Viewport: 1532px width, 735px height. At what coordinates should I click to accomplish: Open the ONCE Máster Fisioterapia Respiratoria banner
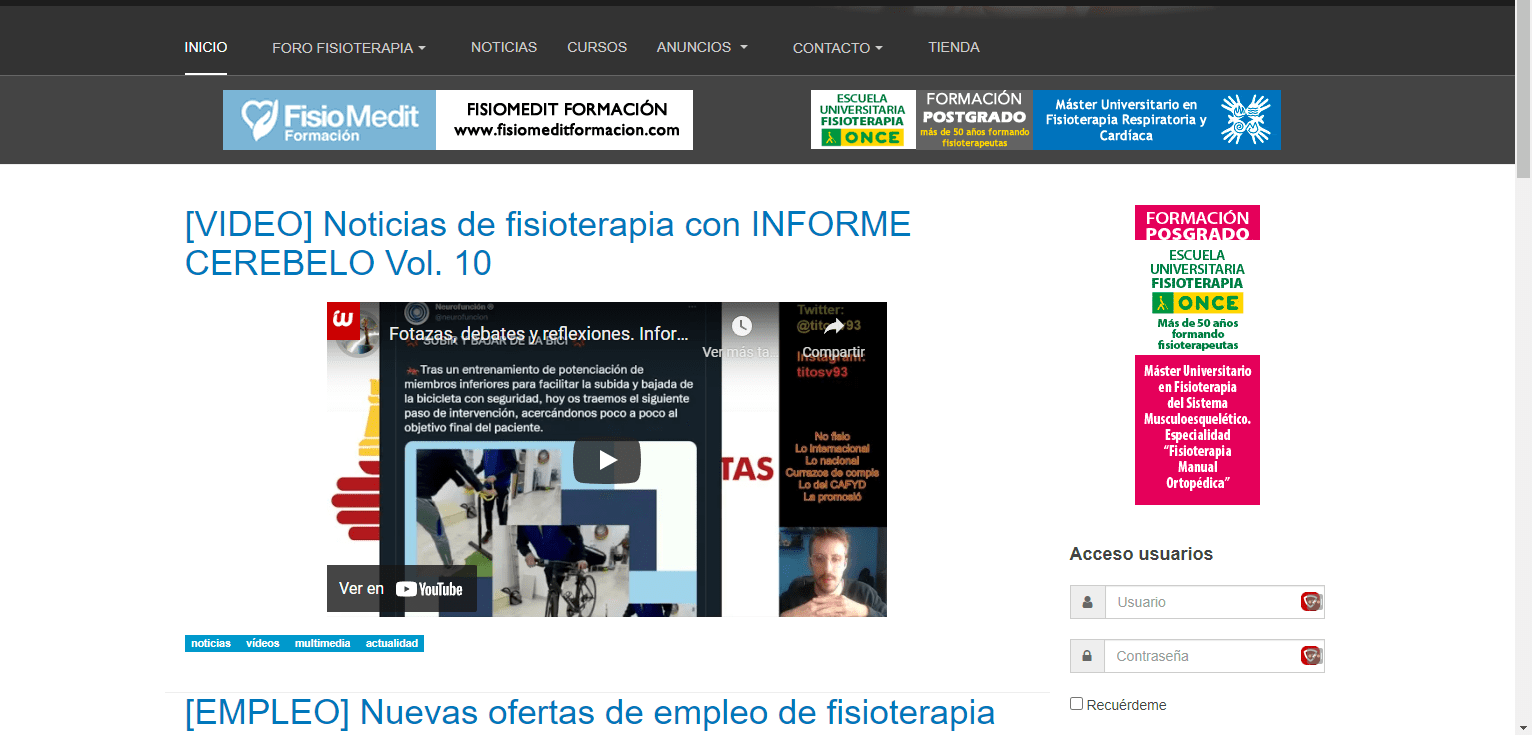click(x=1046, y=120)
